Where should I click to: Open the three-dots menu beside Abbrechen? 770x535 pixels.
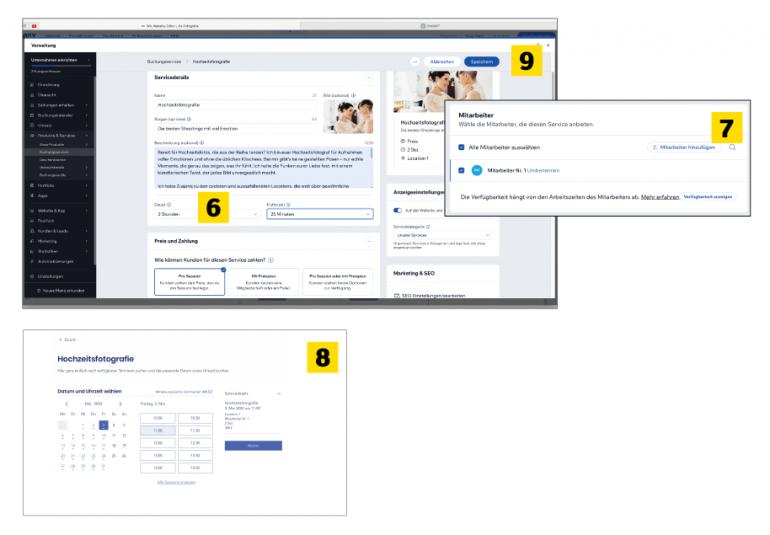coord(415,62)
